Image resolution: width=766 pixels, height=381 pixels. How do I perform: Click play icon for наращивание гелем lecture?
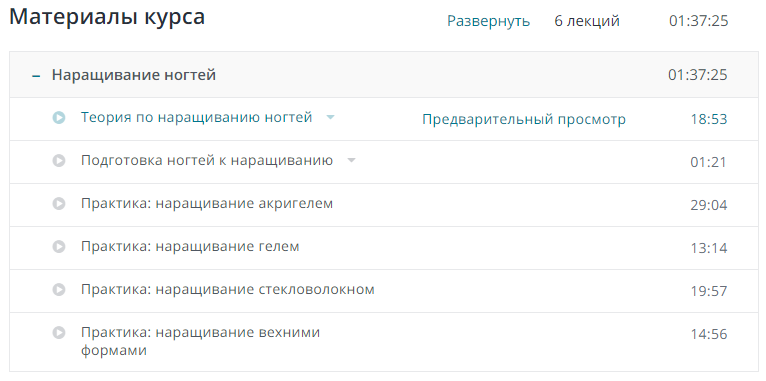coord(59,246)
